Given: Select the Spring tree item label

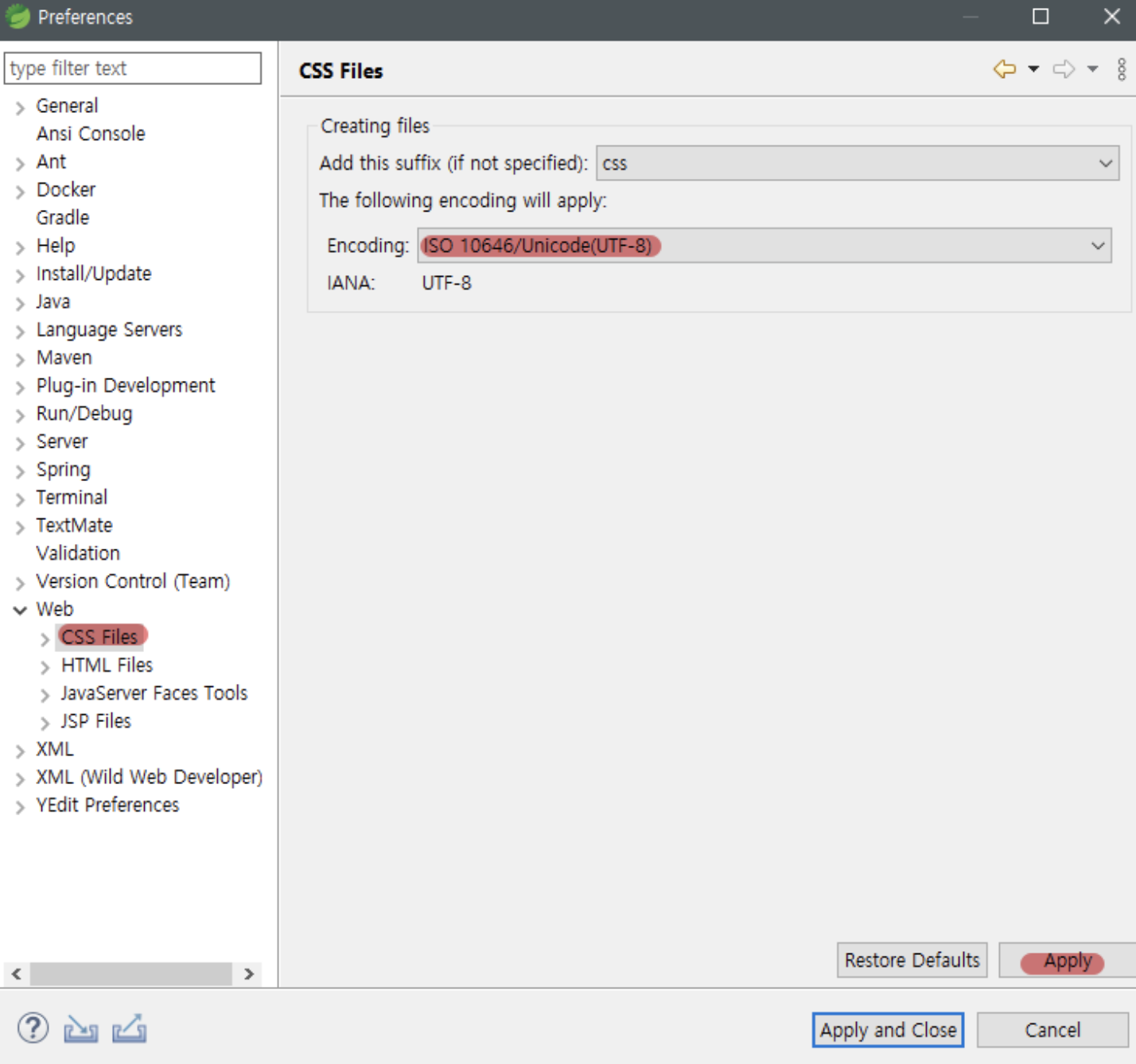Looking at the screenshot, I should [x=64, y=469].
